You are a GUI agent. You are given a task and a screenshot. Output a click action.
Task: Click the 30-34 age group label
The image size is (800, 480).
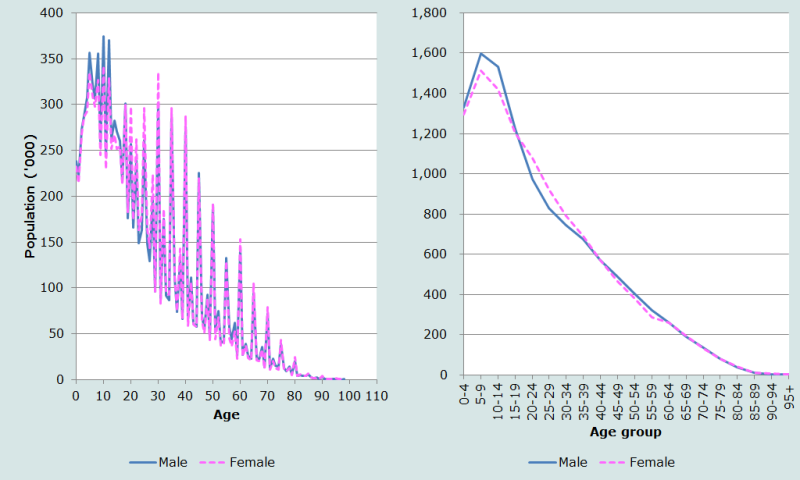[566, 402]
